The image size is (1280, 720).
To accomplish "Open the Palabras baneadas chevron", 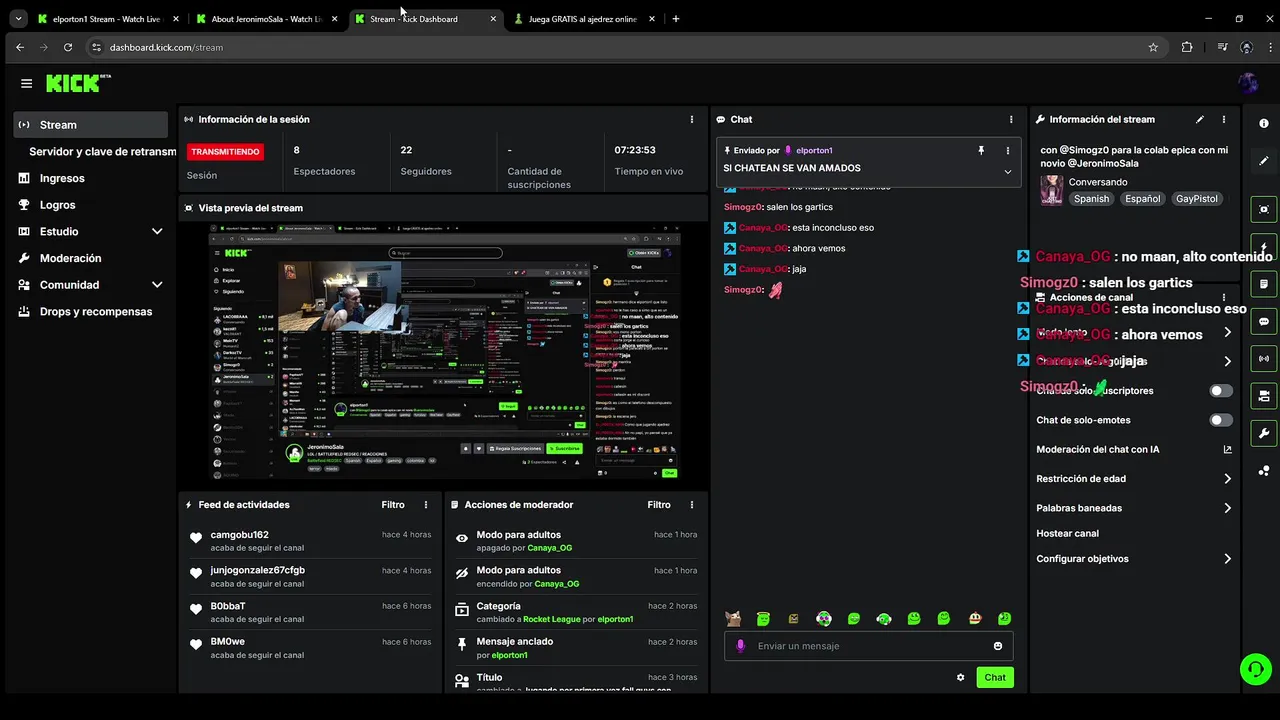I will (x=1228, y=508).
